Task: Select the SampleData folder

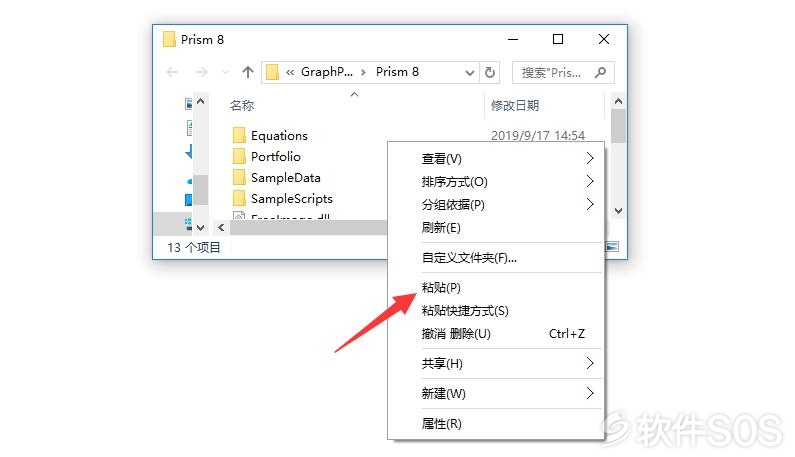Action: click(x=285, y=178)
